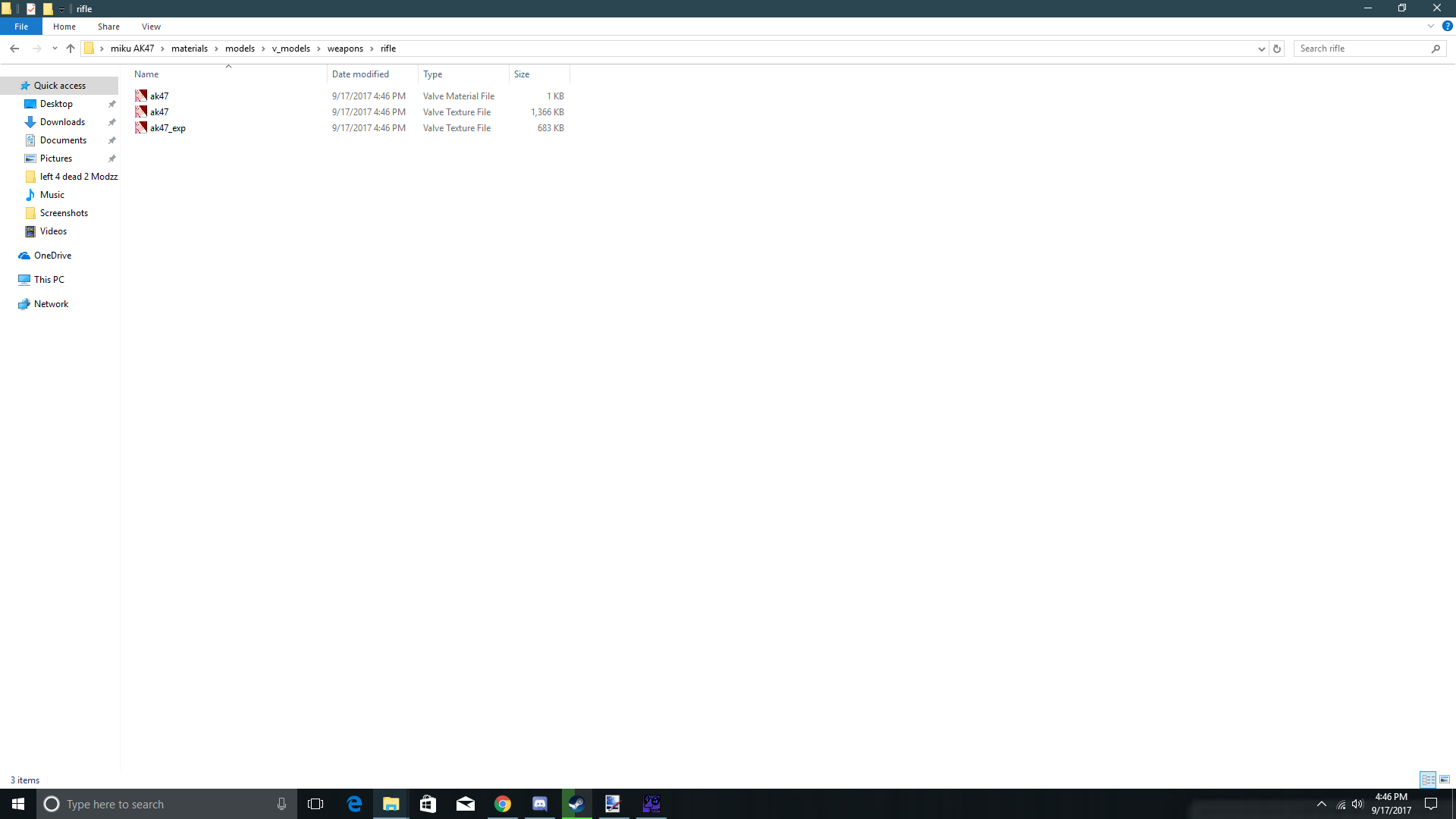Click the Up one level arrow

(71, 49)
